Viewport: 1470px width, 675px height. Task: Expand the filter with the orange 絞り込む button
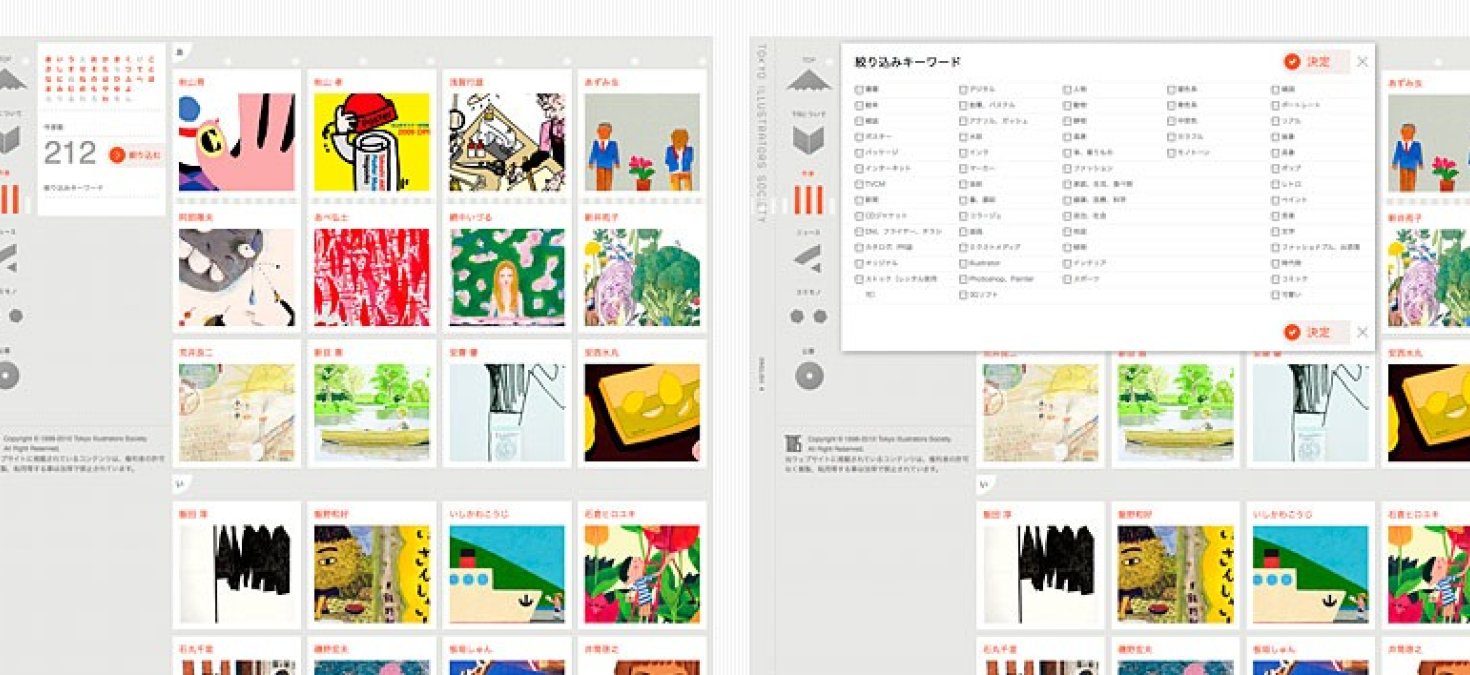135,155
